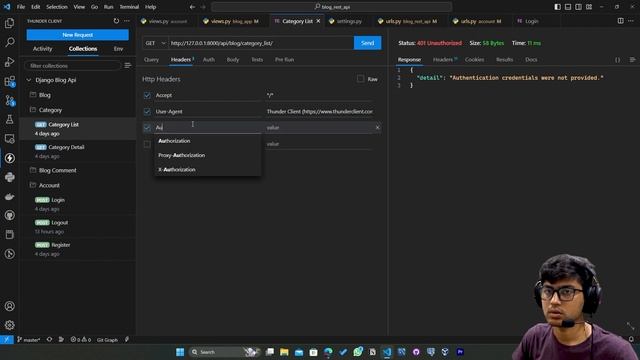
Task: Open Run and Debug view
Action: click(x=9, y=62)
